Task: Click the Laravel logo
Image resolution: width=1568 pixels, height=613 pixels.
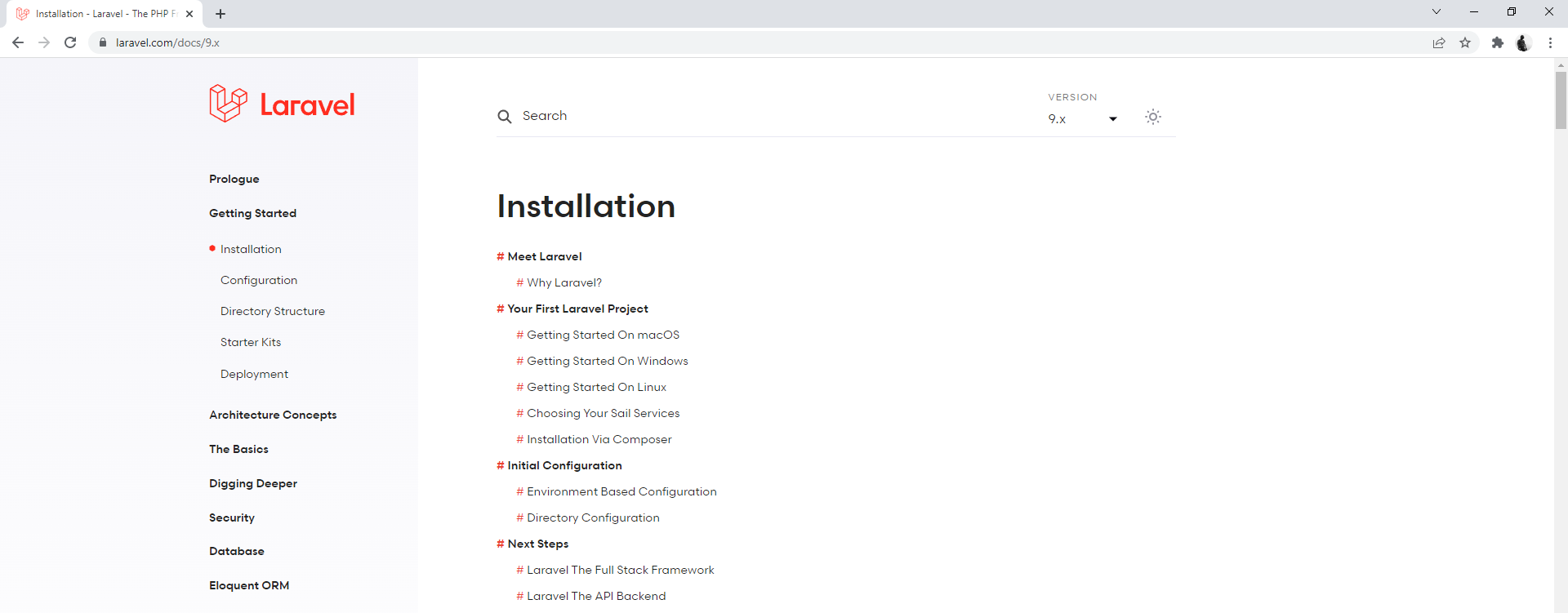Action: [x=282, y=104]
